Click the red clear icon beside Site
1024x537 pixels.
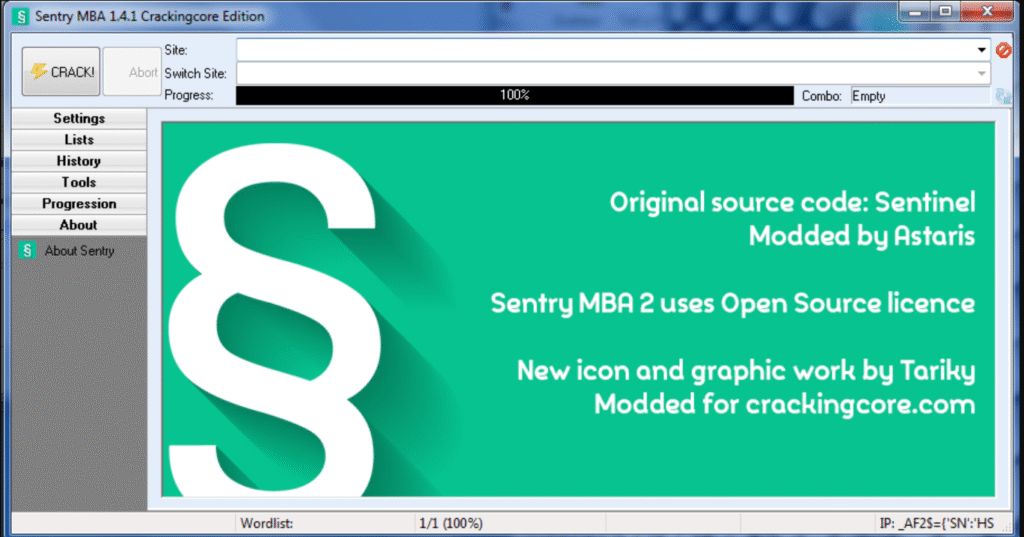pos(1004,50)
